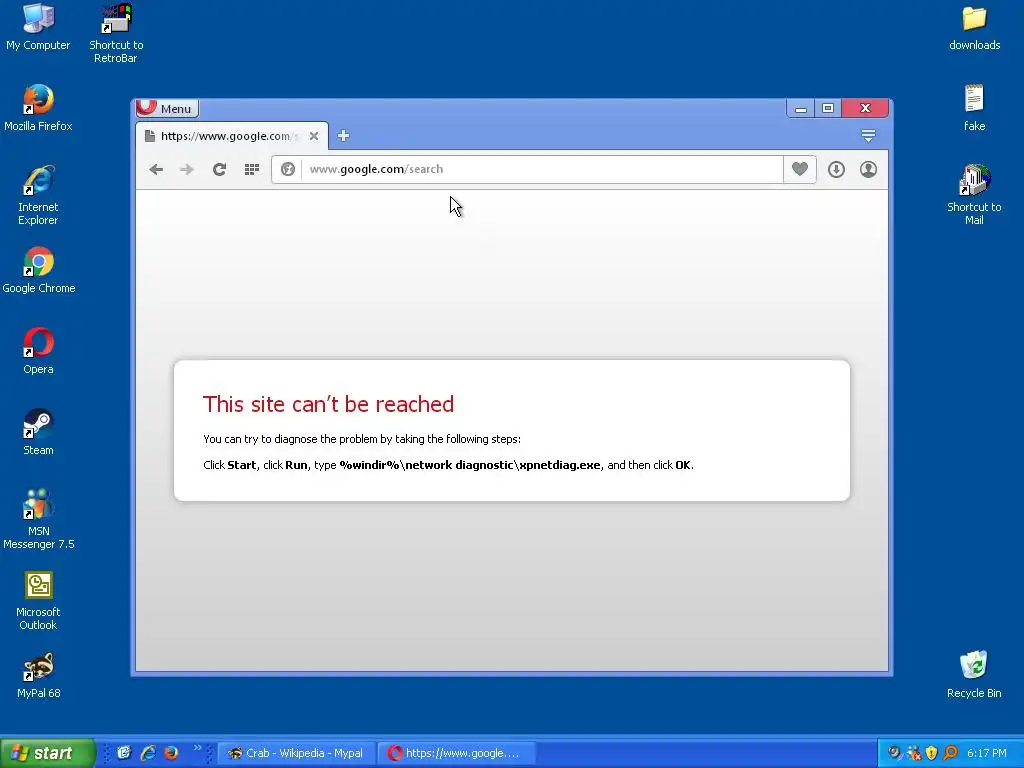Minimize the Opera window
Image resolution: width=1024 pixels, height=768 pixels.
pos(801,108)
